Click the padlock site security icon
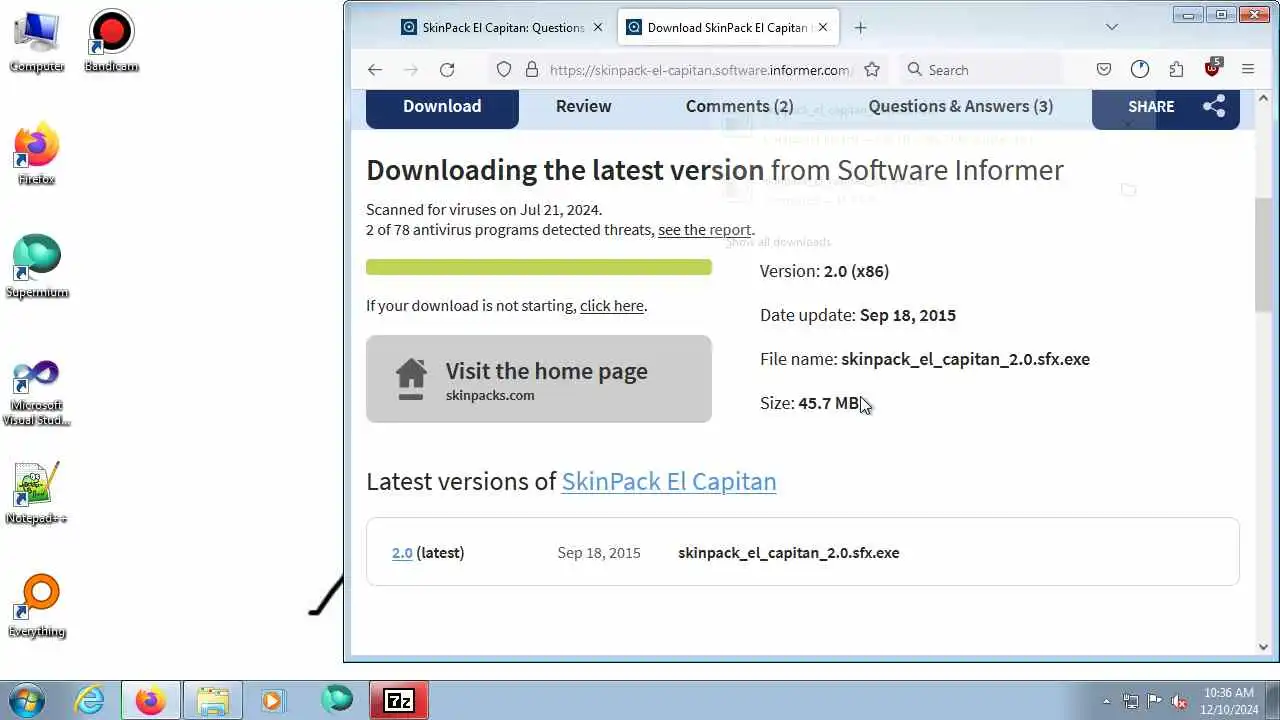The width and height of the screenshot is (1280, 720). click(x=532, y=69)
